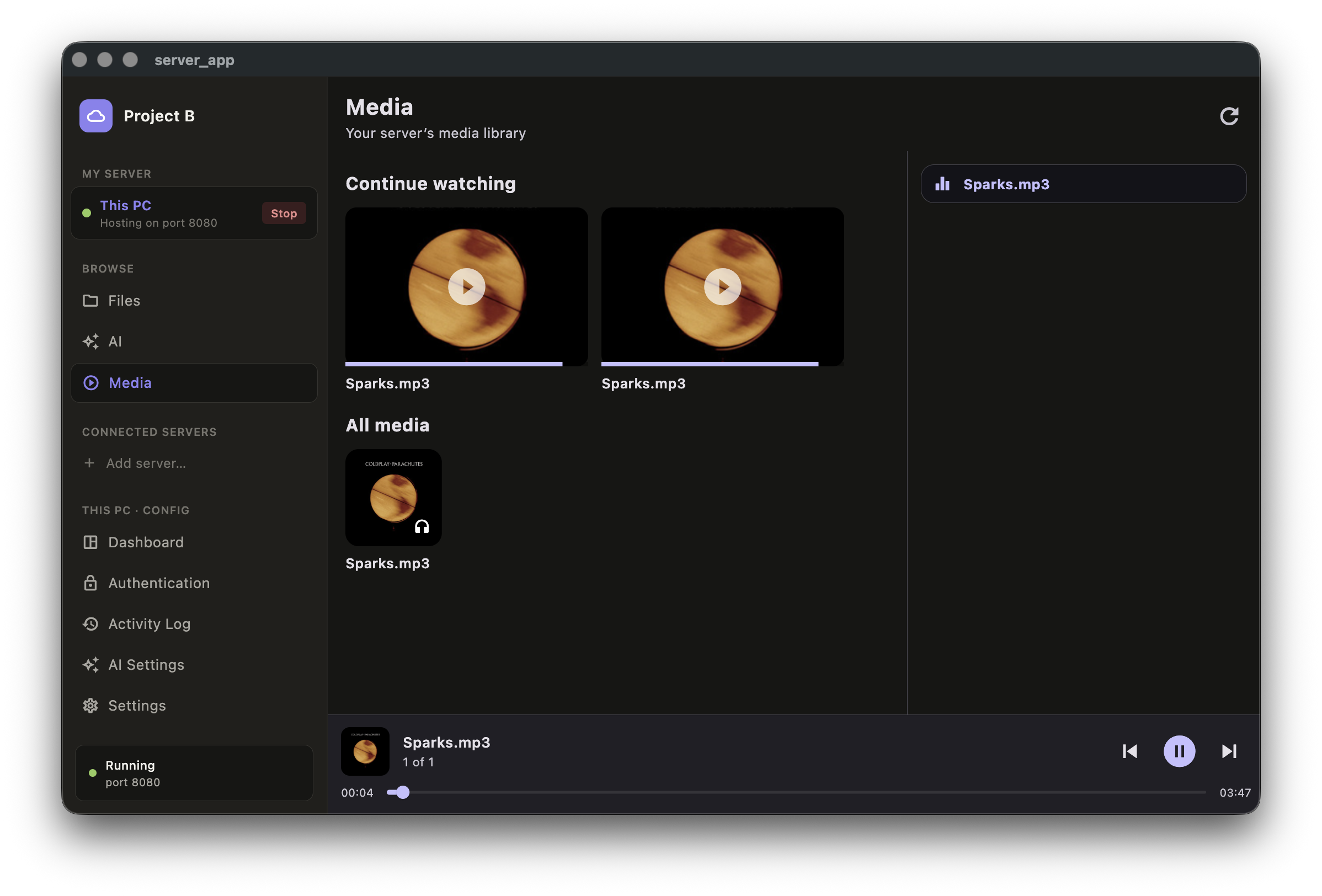Screen dimensions: 1322x896
Task: Click Sparks.mp3 label under All media tile
Action: [x=387, y=563]
